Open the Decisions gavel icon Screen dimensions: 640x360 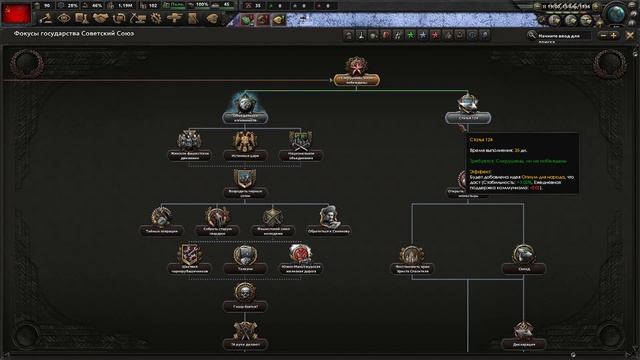pyautogui.click(x=46, y=18)
